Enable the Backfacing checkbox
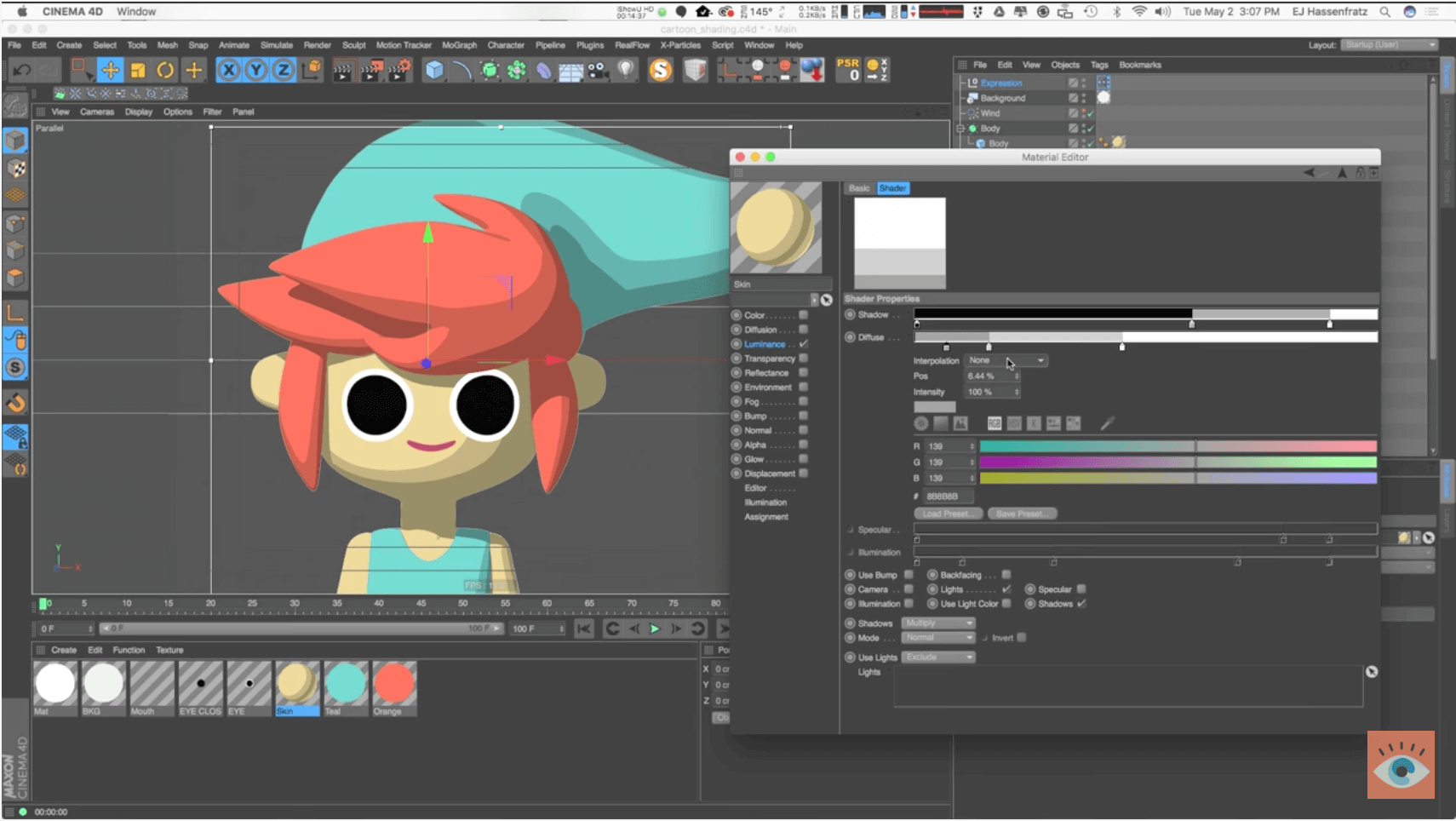The height and width of the screenshot is (821, 1456). click(1006, 575)
